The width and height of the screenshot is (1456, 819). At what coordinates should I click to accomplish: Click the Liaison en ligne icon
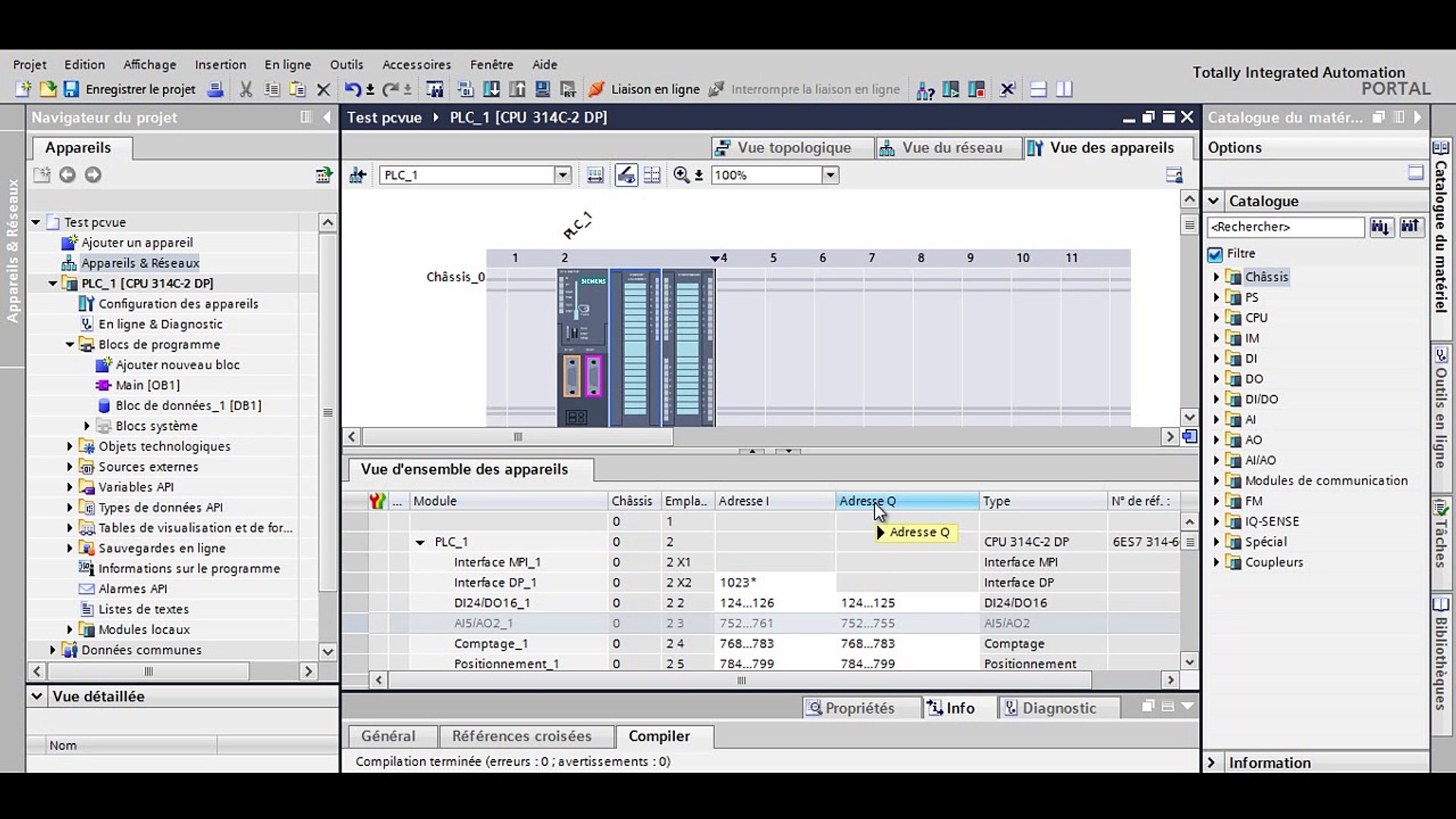pyautogui.click(x=597, y=89)
